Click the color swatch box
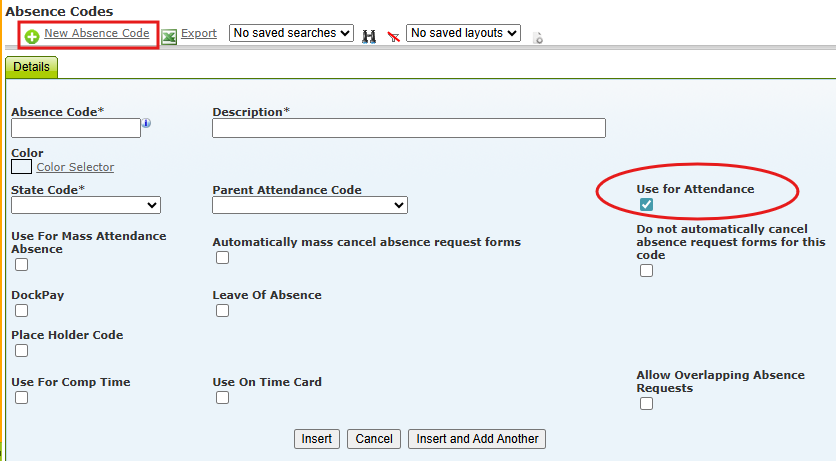Image resolution: width=836 pixels, height=461 pixels. [x=21, y=167]
